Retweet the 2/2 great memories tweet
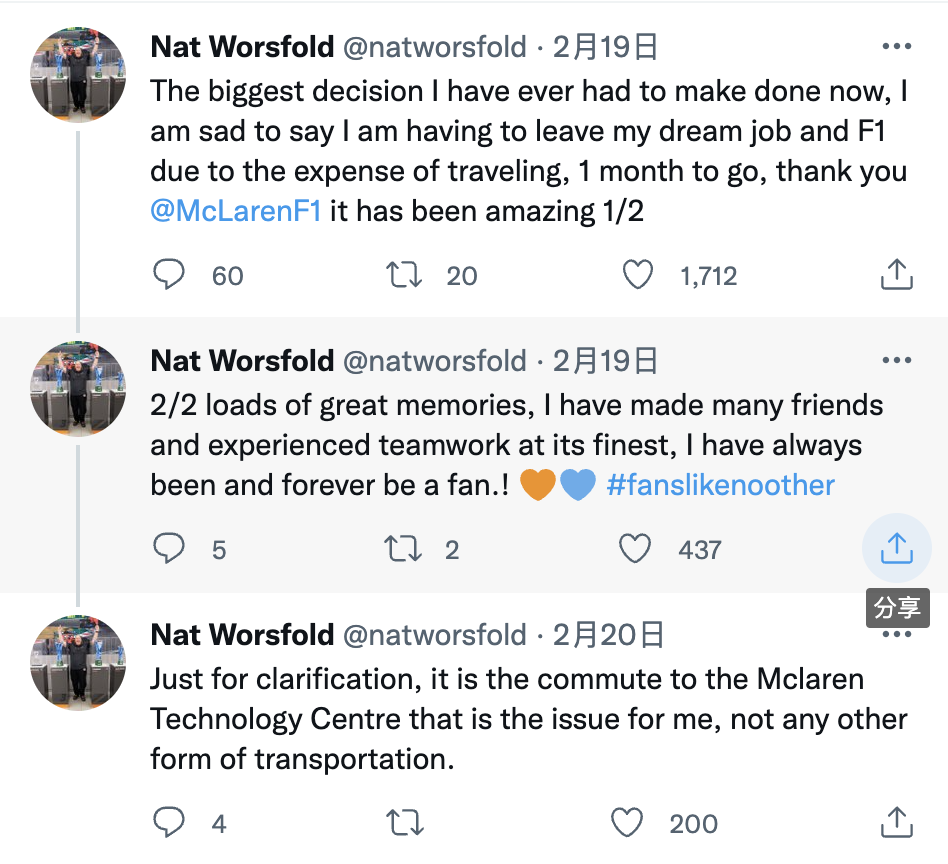 [x=402, y=549]
